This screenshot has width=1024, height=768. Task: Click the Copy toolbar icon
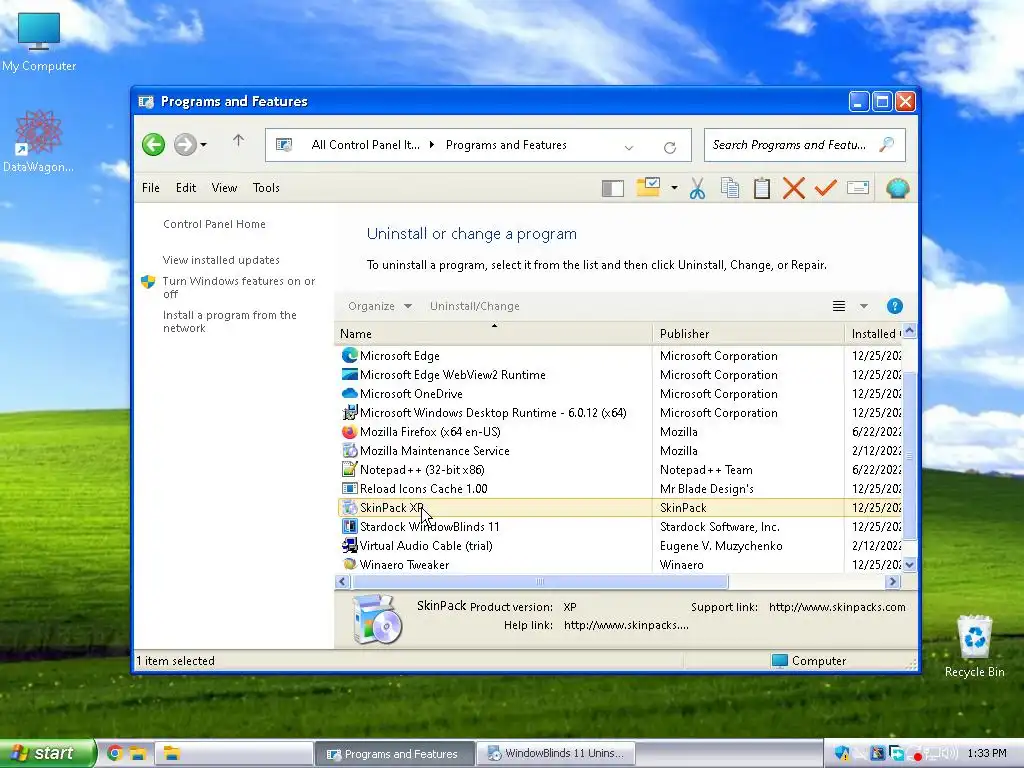tap(729, 188)
